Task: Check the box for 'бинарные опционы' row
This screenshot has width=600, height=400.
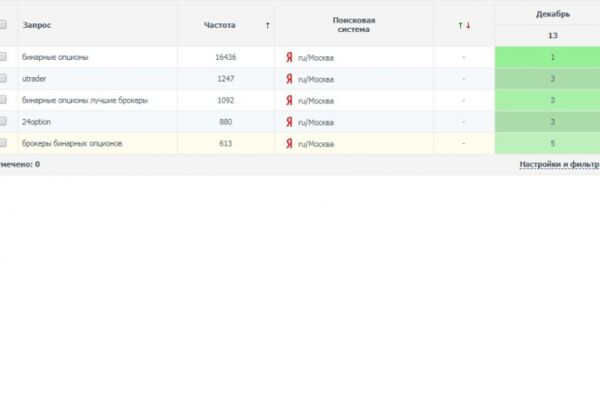Action: 3,57
